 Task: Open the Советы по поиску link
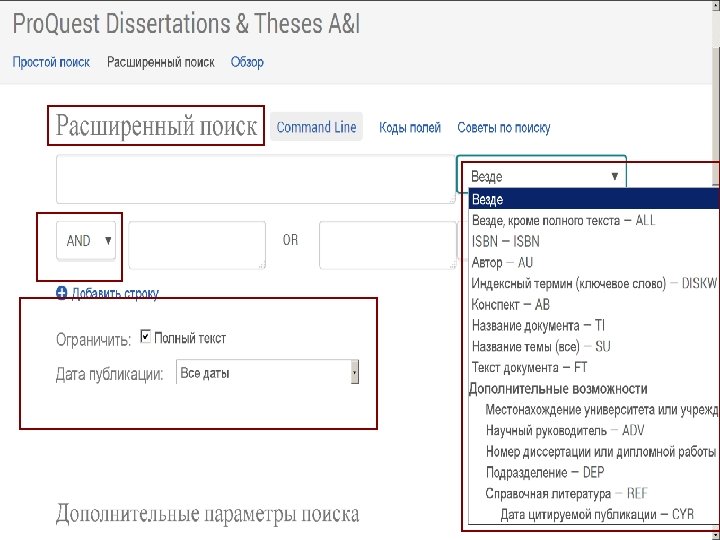[x=504, y=128]
